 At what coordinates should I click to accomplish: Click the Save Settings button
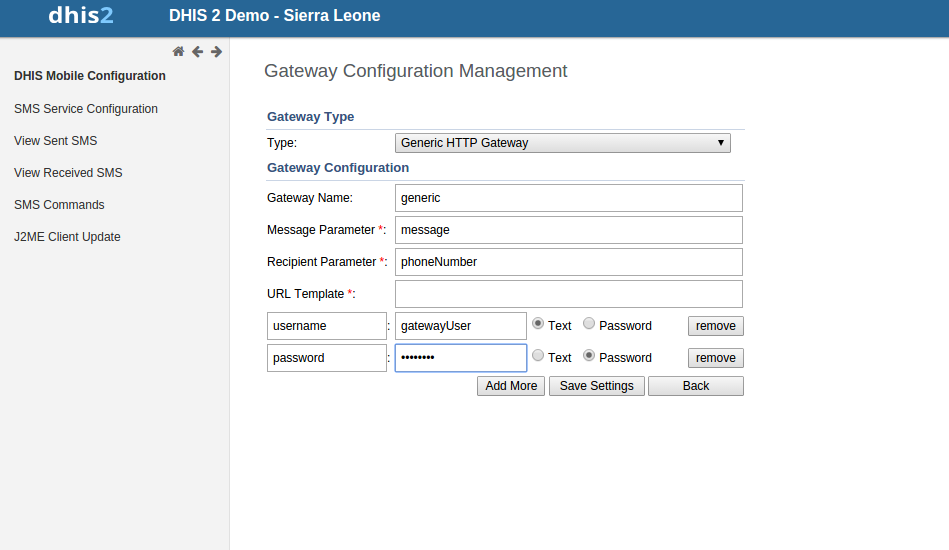(x=596, y=386)
